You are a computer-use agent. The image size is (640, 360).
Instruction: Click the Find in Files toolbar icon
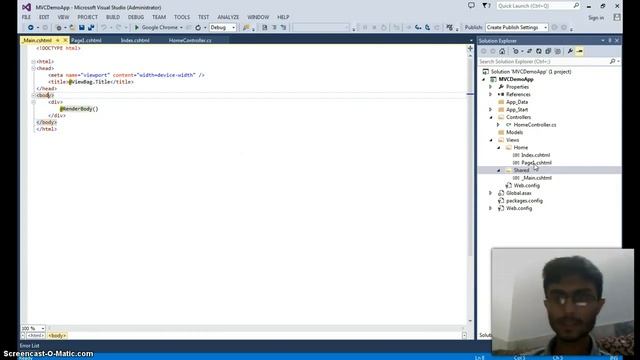(246, 27)
